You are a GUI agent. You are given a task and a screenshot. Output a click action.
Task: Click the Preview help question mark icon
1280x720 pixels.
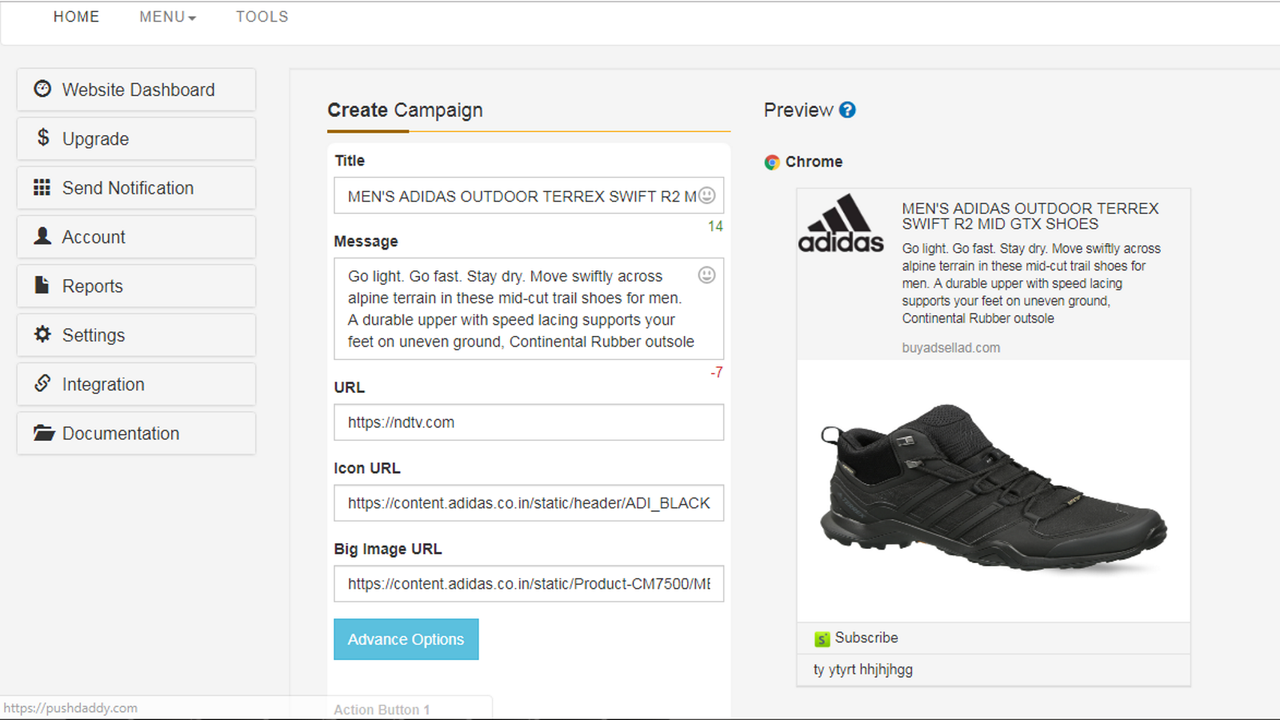847,110
